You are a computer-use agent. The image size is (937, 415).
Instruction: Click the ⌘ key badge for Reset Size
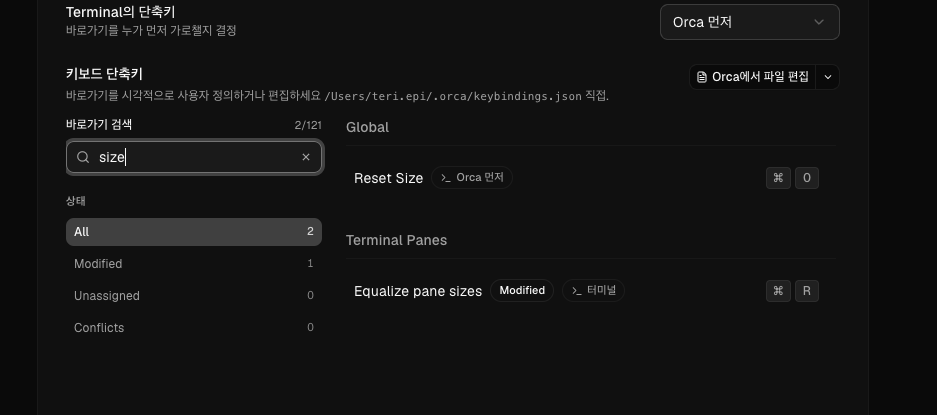778,178
